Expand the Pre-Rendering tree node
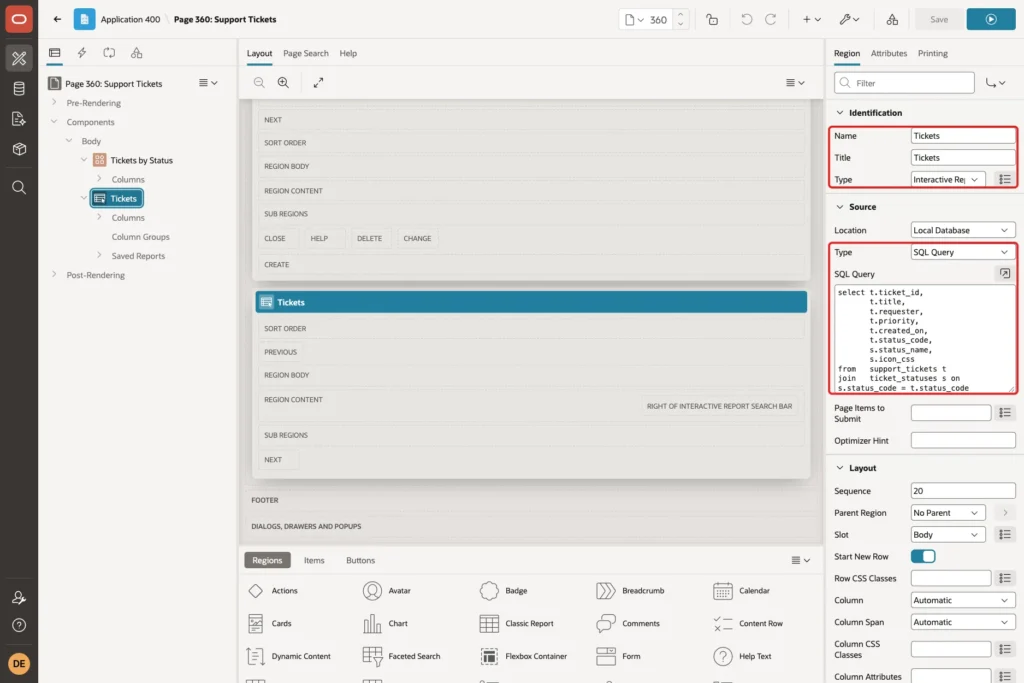This screenshot has width=1024, height=683. 54,103
